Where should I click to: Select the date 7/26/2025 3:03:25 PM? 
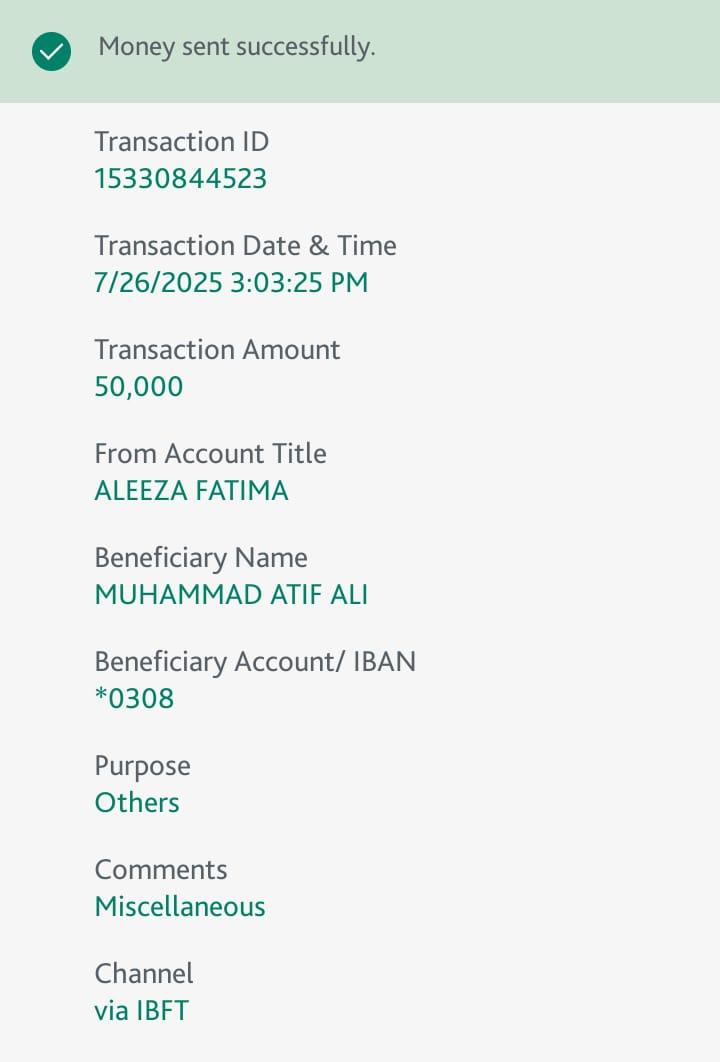(x=231, y=283)
